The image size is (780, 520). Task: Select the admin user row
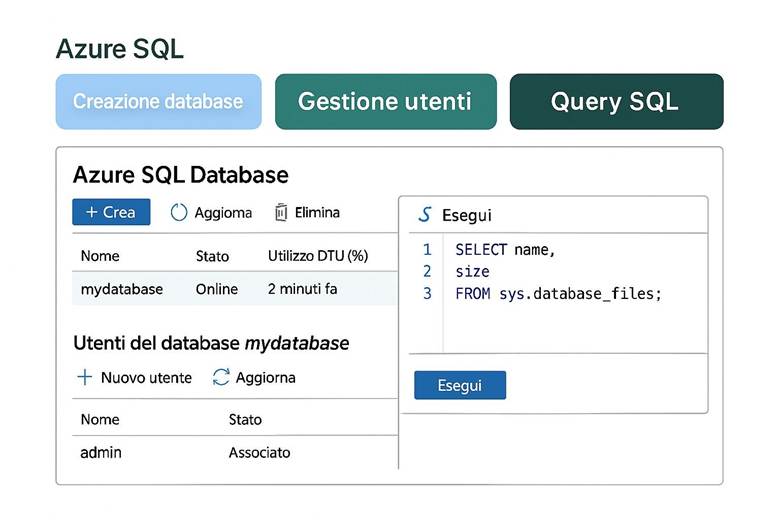coord(101,452)
